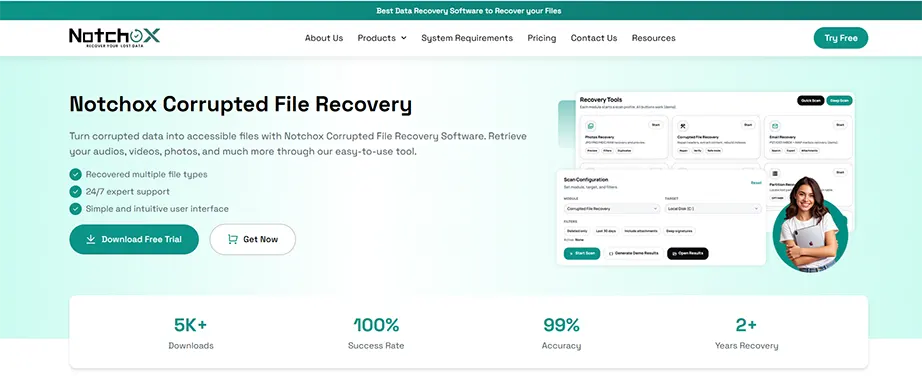Image resolution: width=922 pixels, height=376 pixels.
Task: Click the Corrupted File Recovery tools icon
Action: point(683,125)
